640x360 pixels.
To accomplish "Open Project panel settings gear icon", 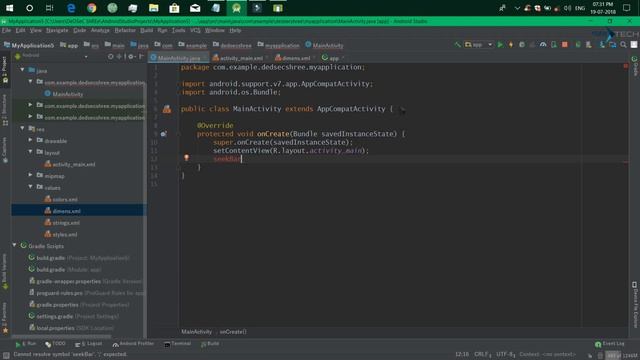I will 131,57.
